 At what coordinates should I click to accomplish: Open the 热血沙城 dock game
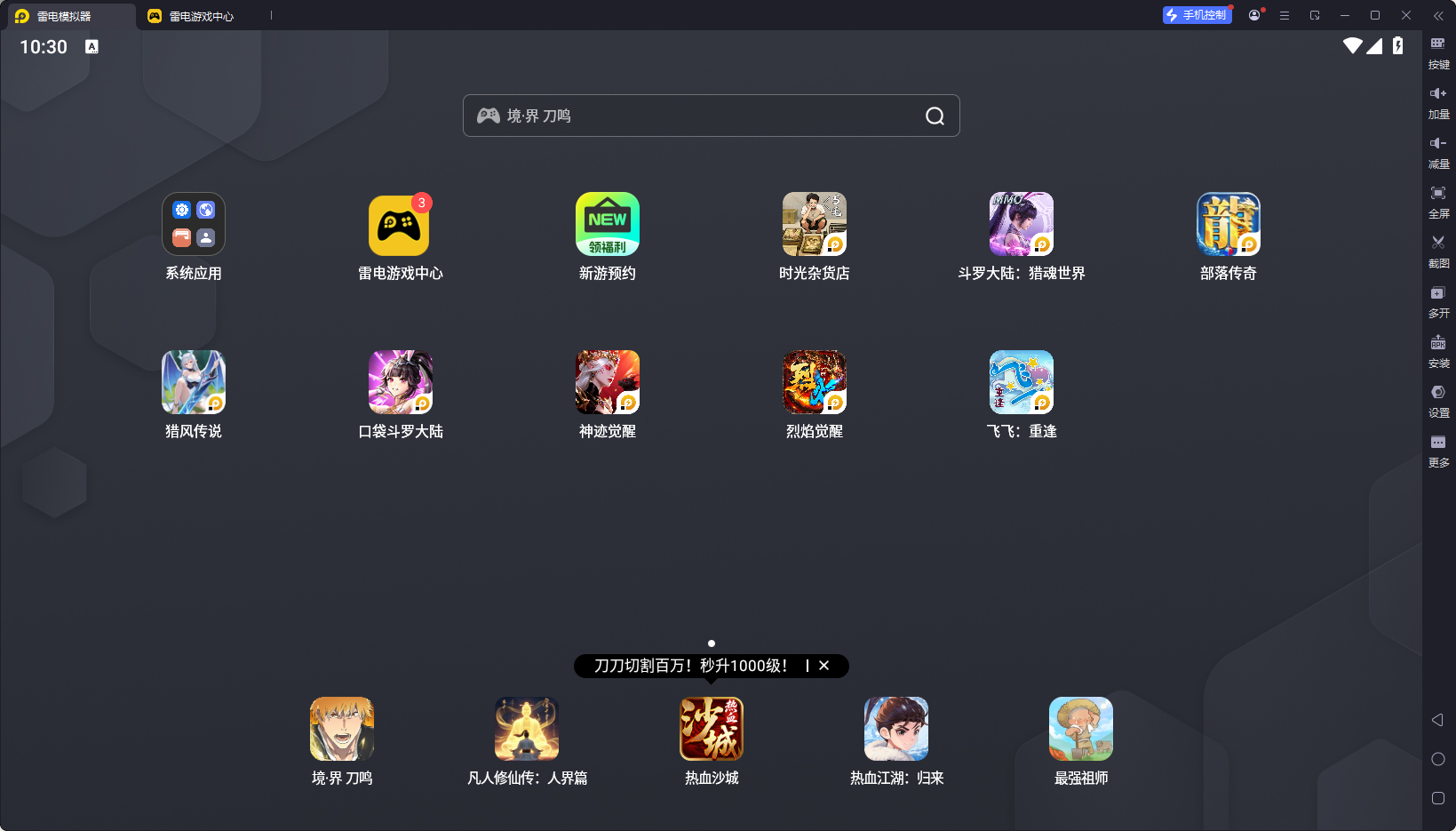[712, 729]
